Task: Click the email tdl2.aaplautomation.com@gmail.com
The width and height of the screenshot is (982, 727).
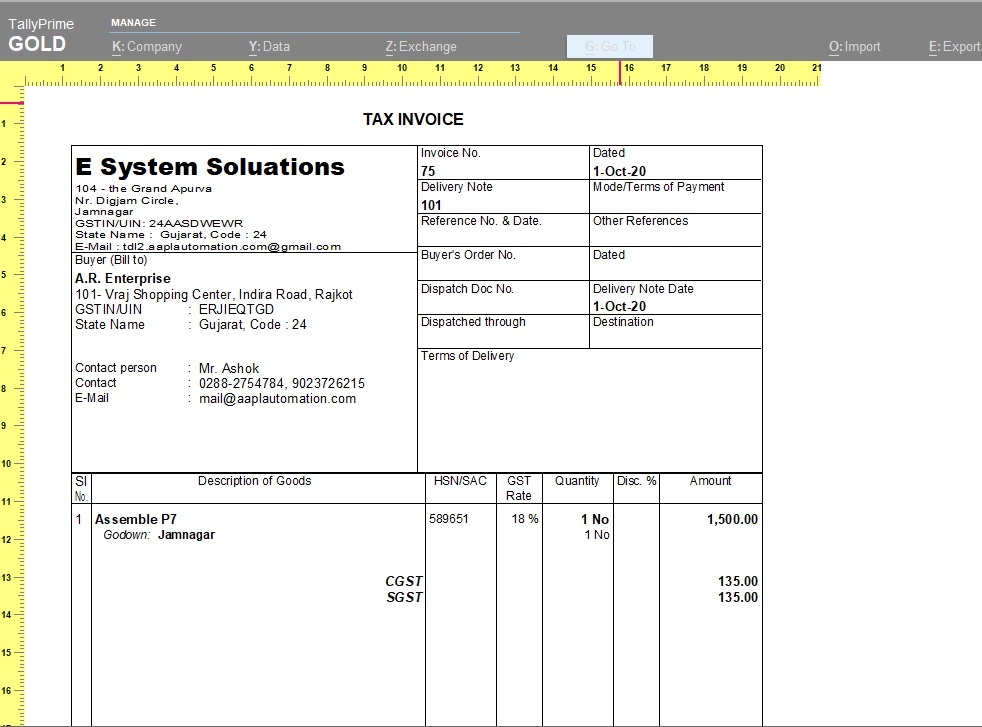Action: tap(225, 246)
